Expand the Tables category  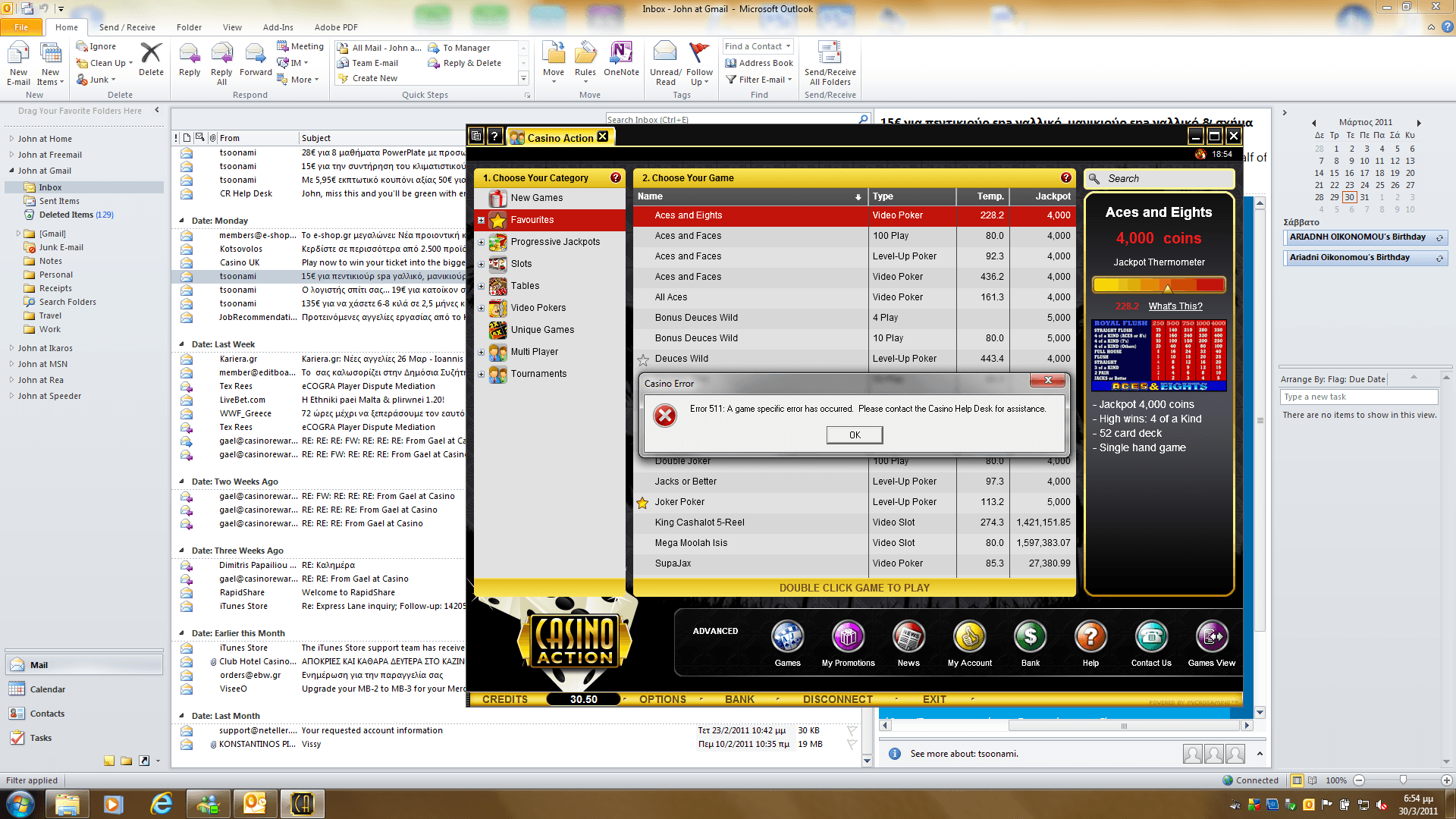481,287
